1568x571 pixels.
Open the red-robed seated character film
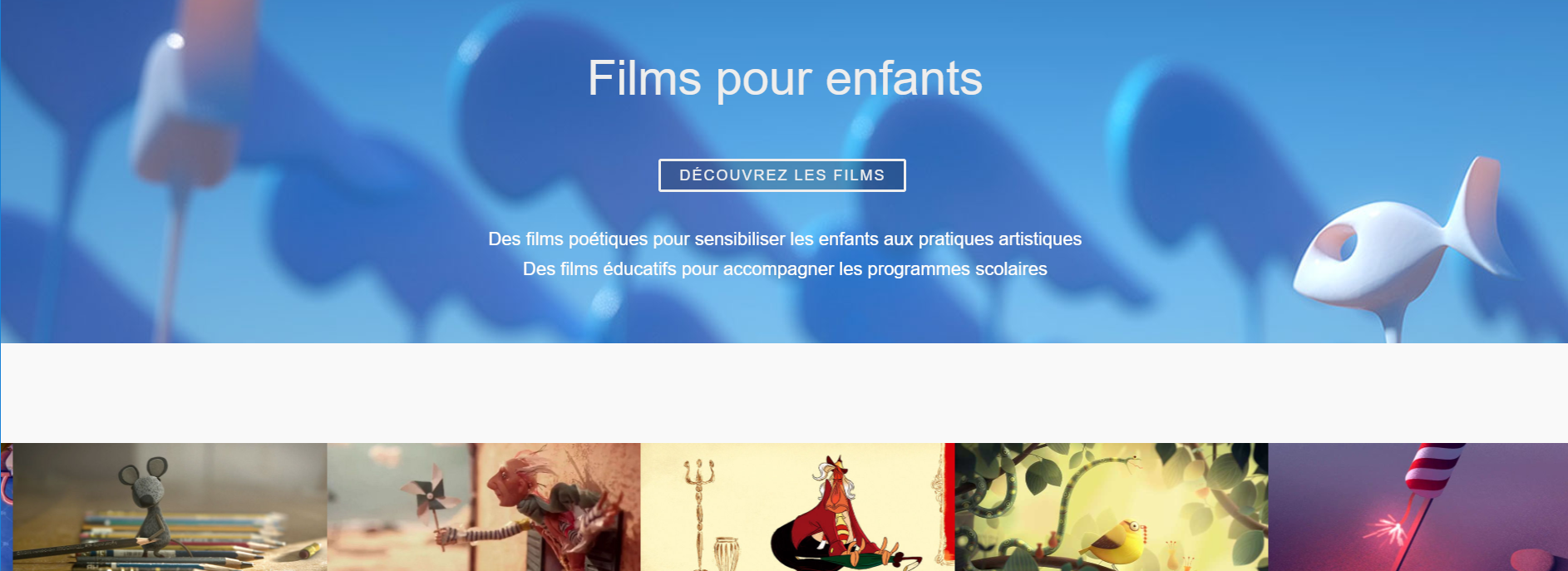point(797,507)
